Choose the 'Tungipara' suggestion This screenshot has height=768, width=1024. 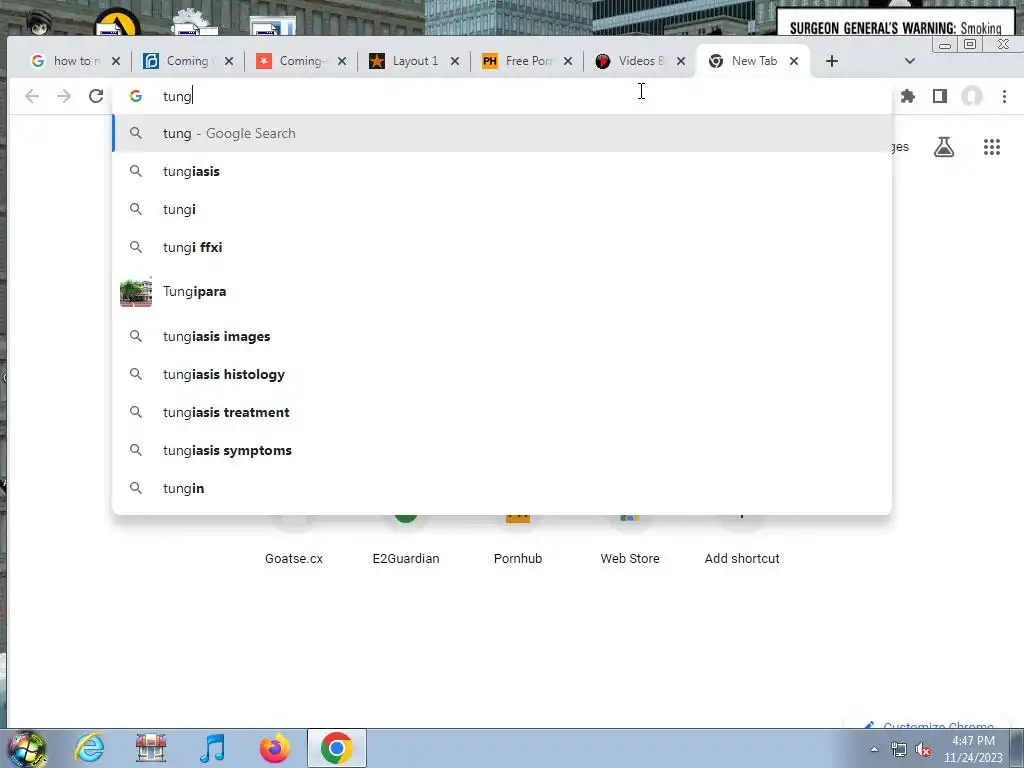pyautogui.click(x=502, y=291)
